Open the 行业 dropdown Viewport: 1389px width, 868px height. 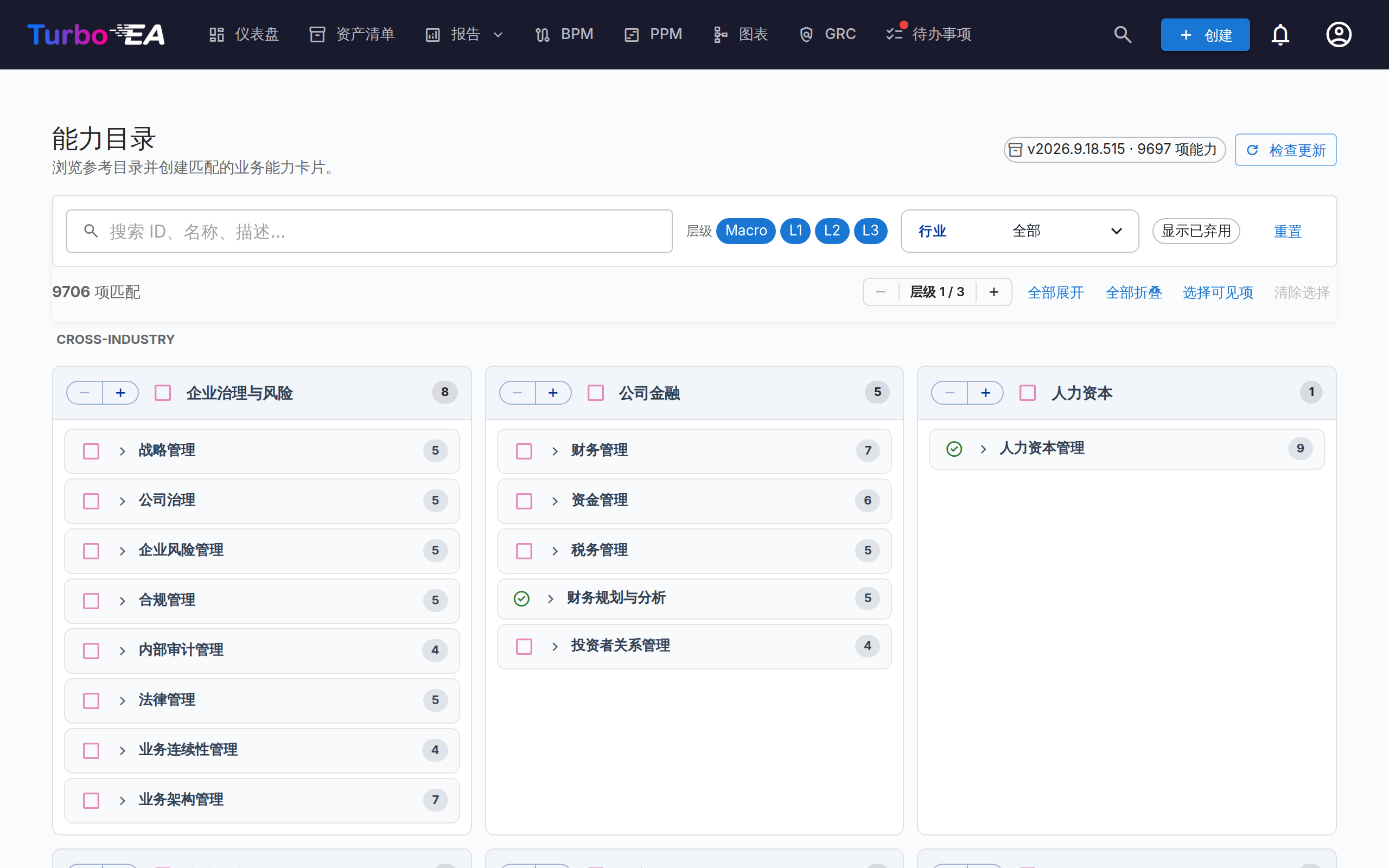pos(1020,231)
